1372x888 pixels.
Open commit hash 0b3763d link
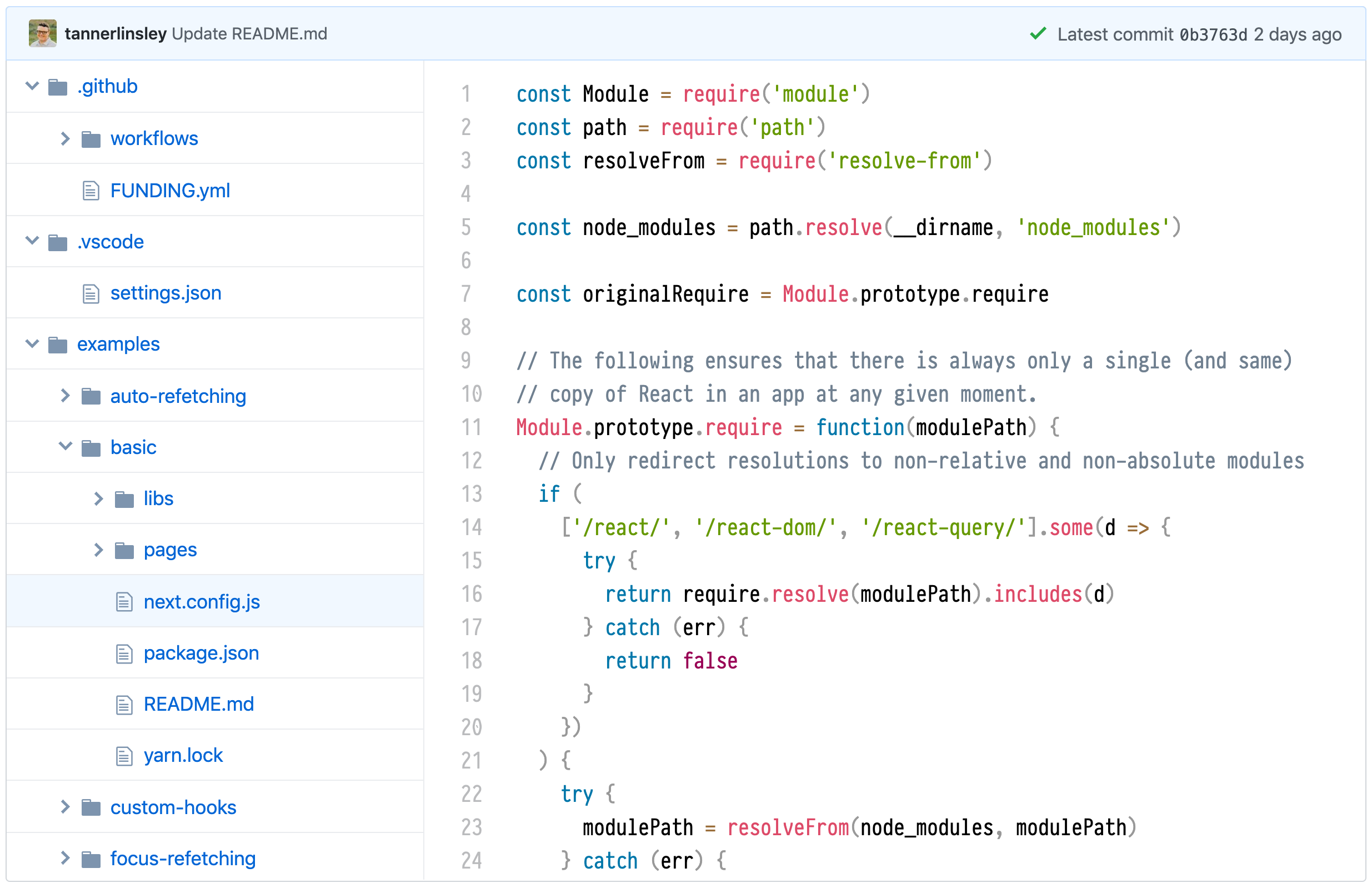1213,34
